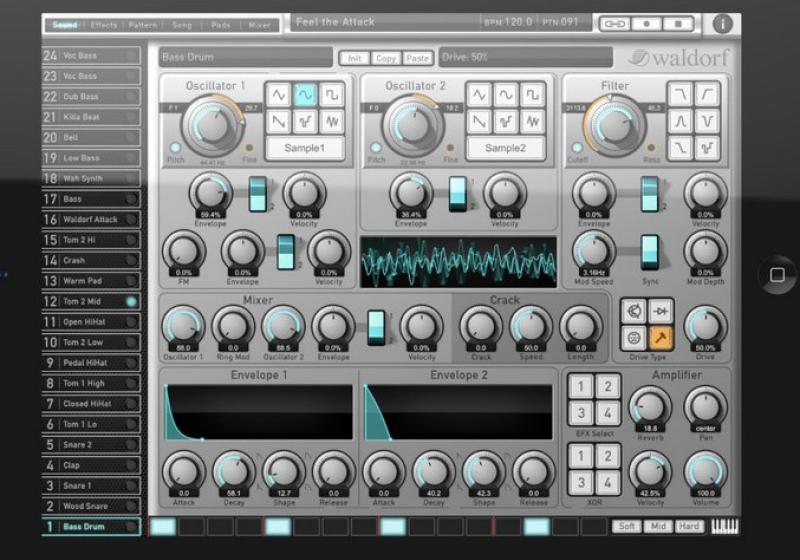Toggle Oscillator 1 envelope 1/2 switch
The image size is (800, 560).
click(x=258, y=192)
